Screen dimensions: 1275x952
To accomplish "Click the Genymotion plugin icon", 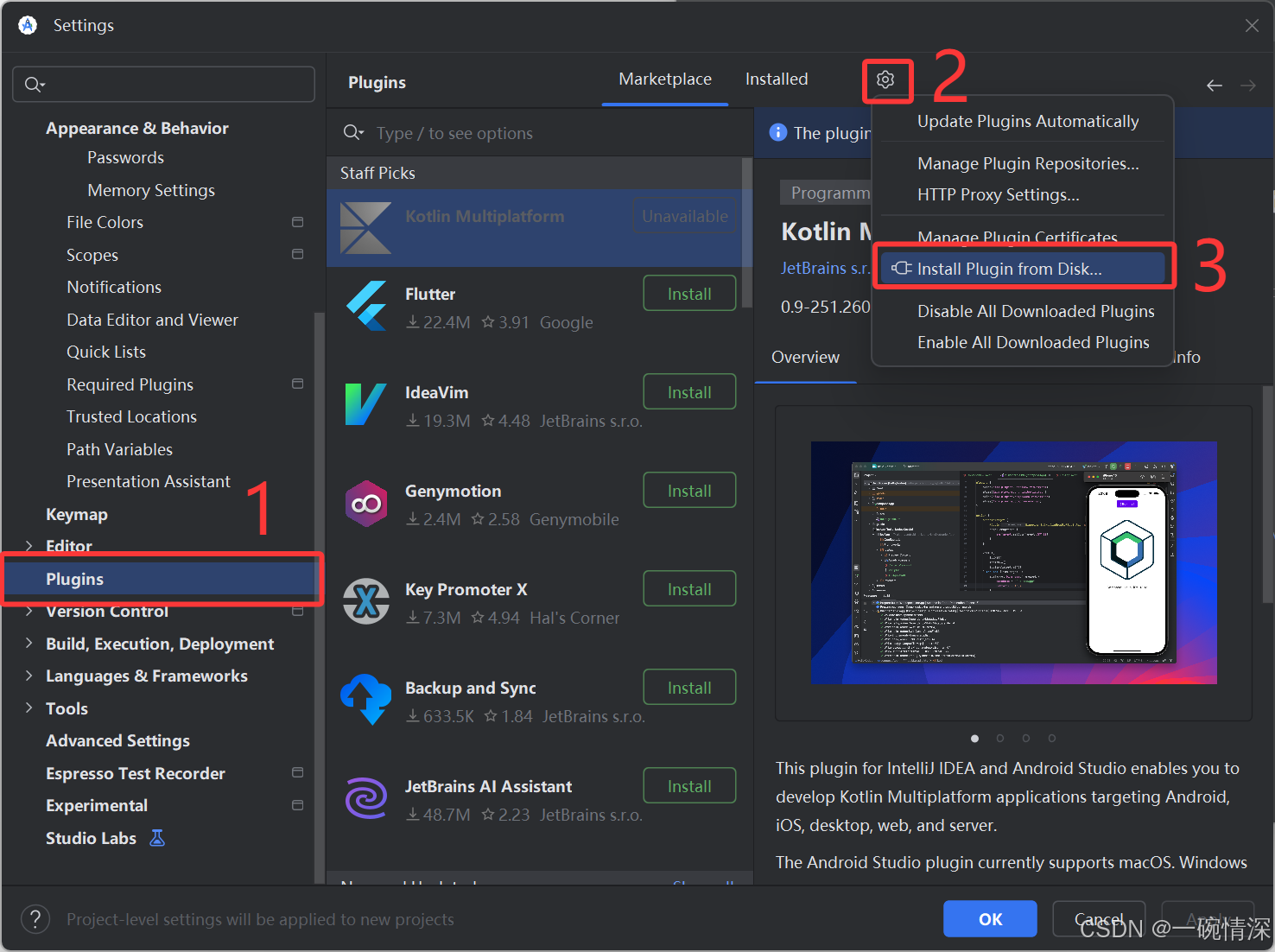I will 366,503.
